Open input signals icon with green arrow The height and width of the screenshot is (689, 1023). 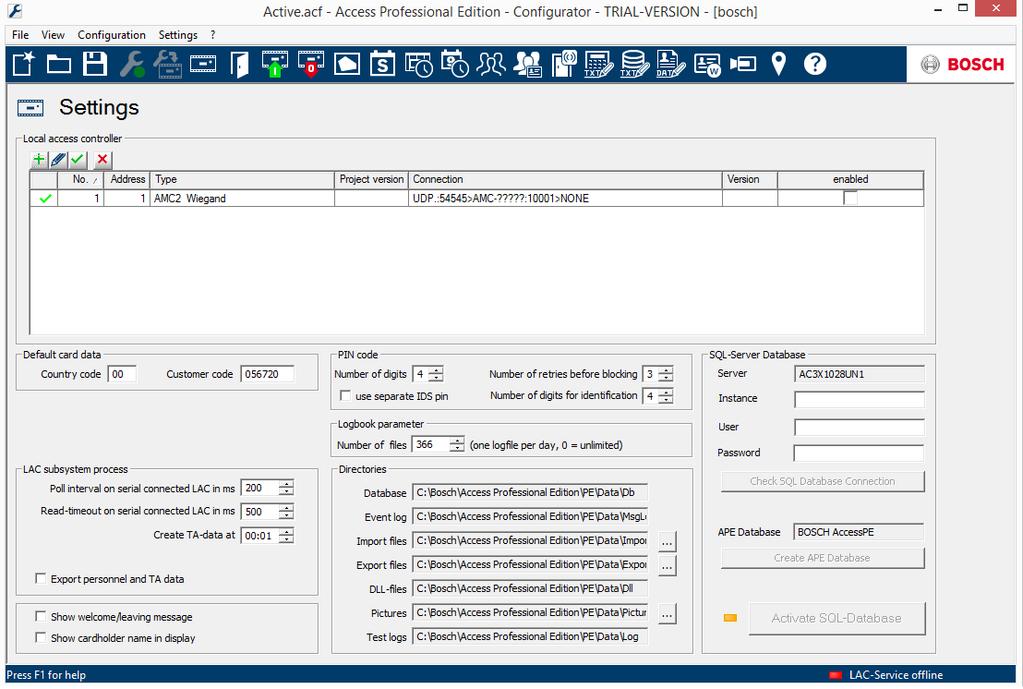(x=275, y=64)
